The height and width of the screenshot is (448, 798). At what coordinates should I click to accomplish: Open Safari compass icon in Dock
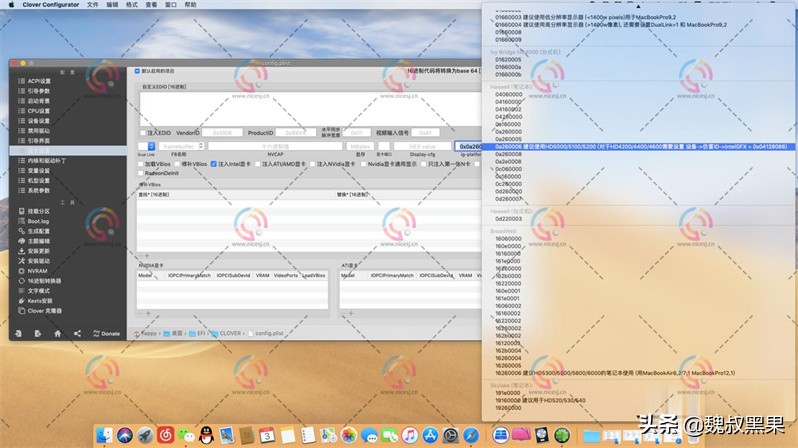point(471,435)
